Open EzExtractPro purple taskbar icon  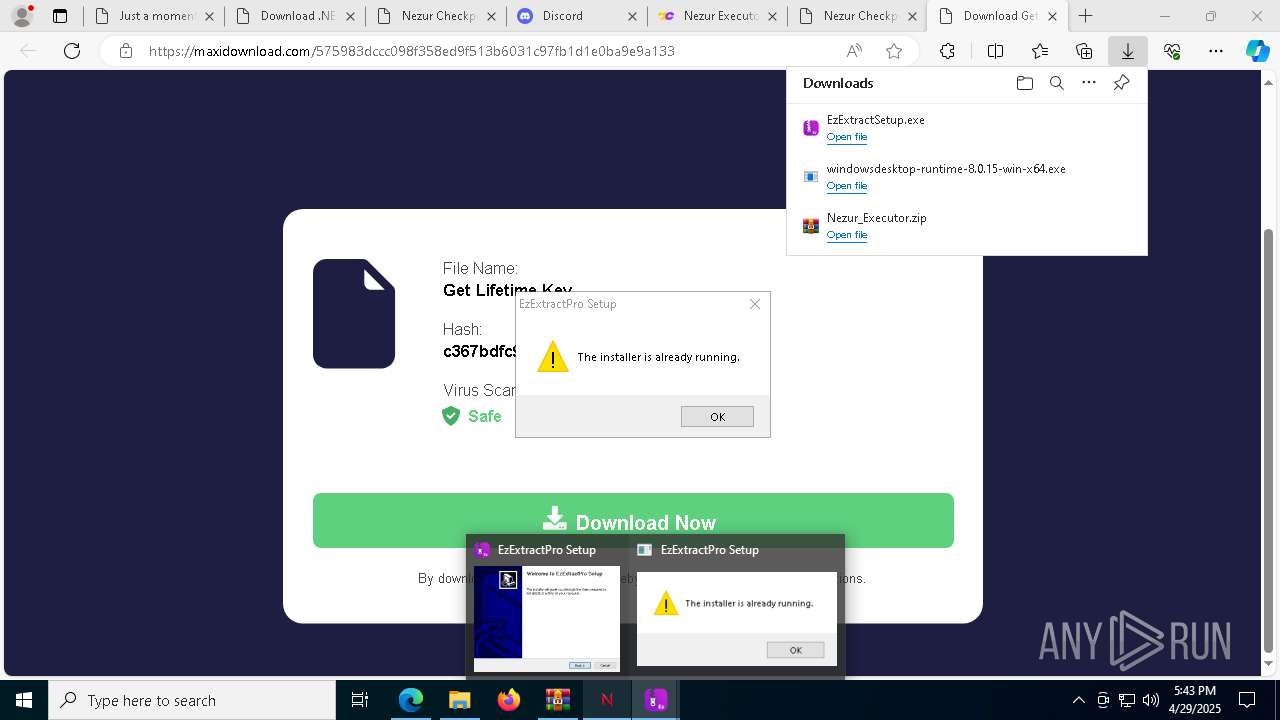pyautogui.click(x=655, y=700)
